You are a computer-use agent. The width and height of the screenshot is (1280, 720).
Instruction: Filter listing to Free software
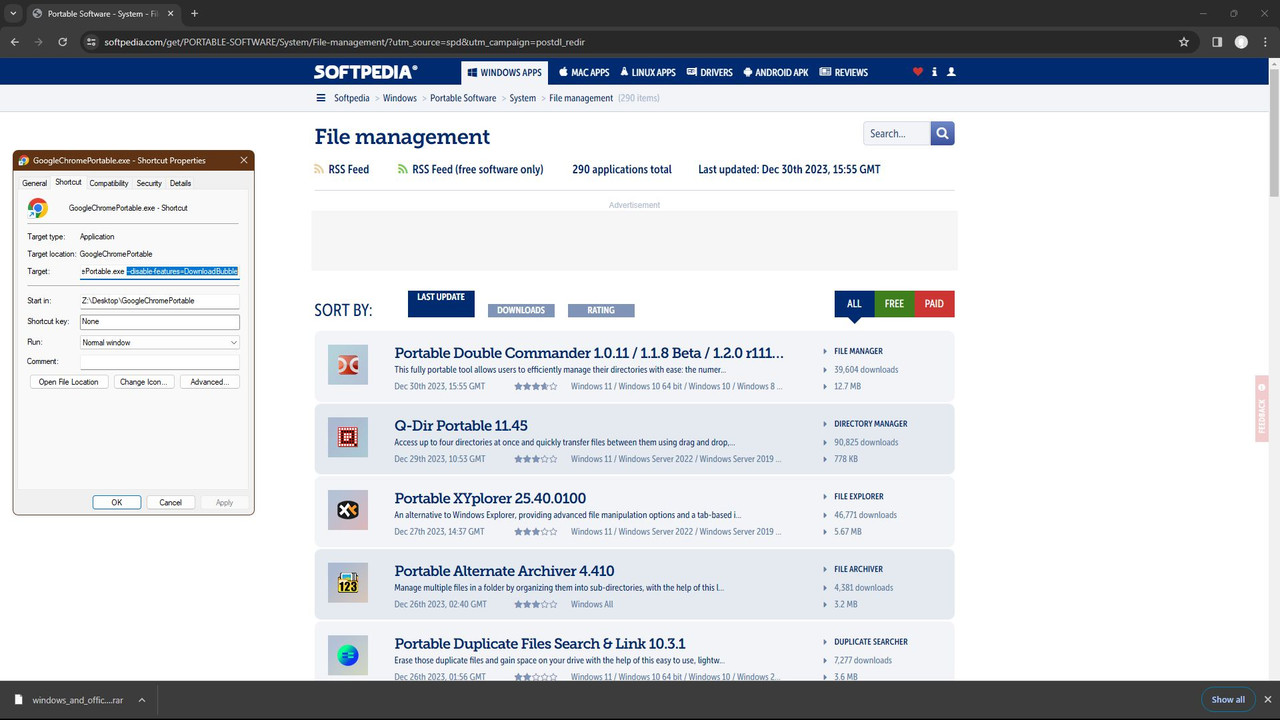[x=894, y=304]
